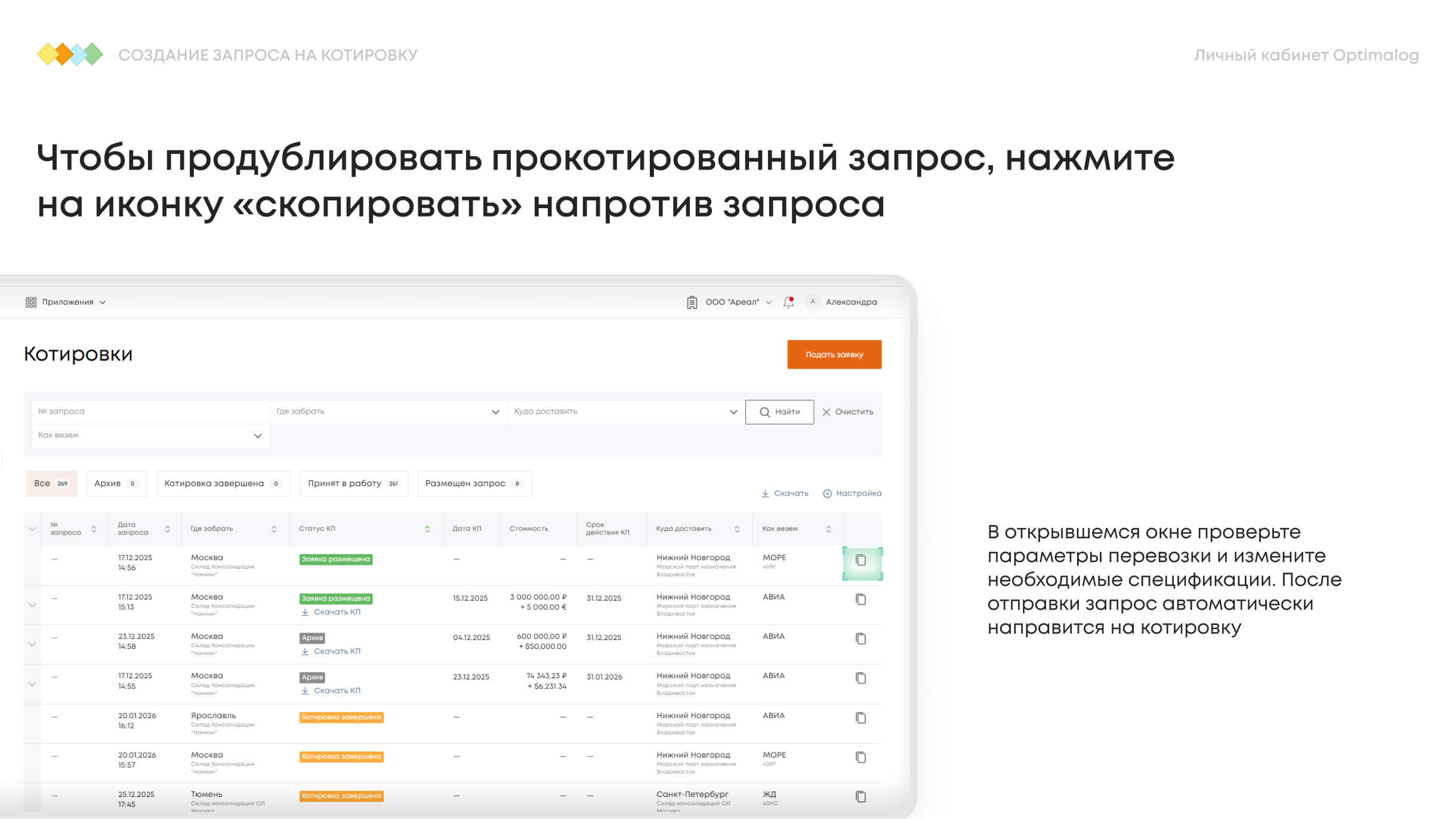
Task: Sort table by Куда доставить column
Action: [737, 529]
